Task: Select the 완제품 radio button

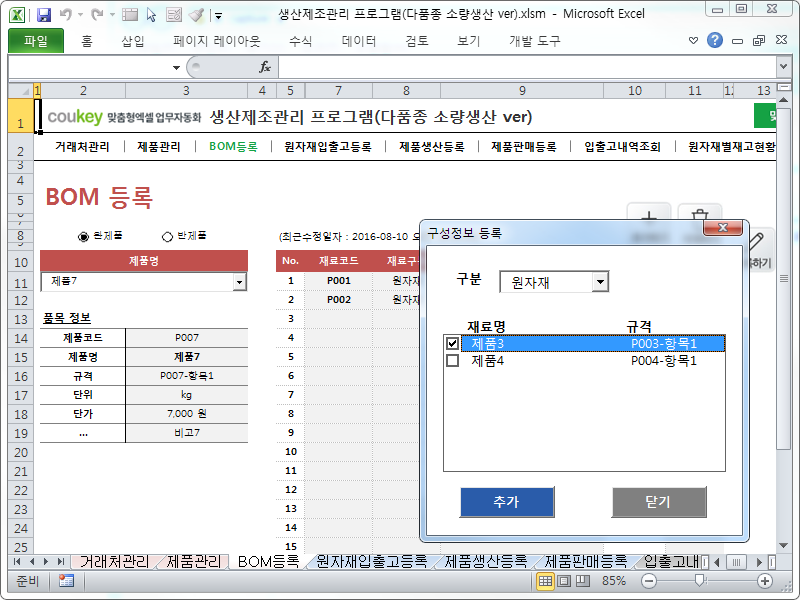Action: pos(83,237)
